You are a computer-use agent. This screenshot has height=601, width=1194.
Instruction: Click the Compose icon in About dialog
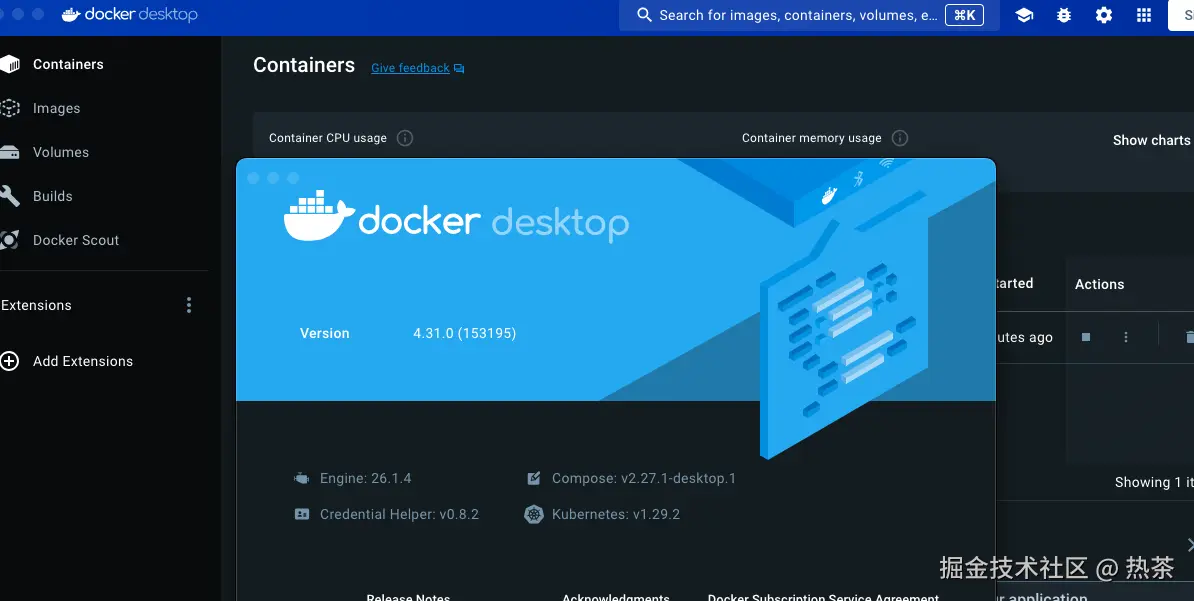pos(534,478)
